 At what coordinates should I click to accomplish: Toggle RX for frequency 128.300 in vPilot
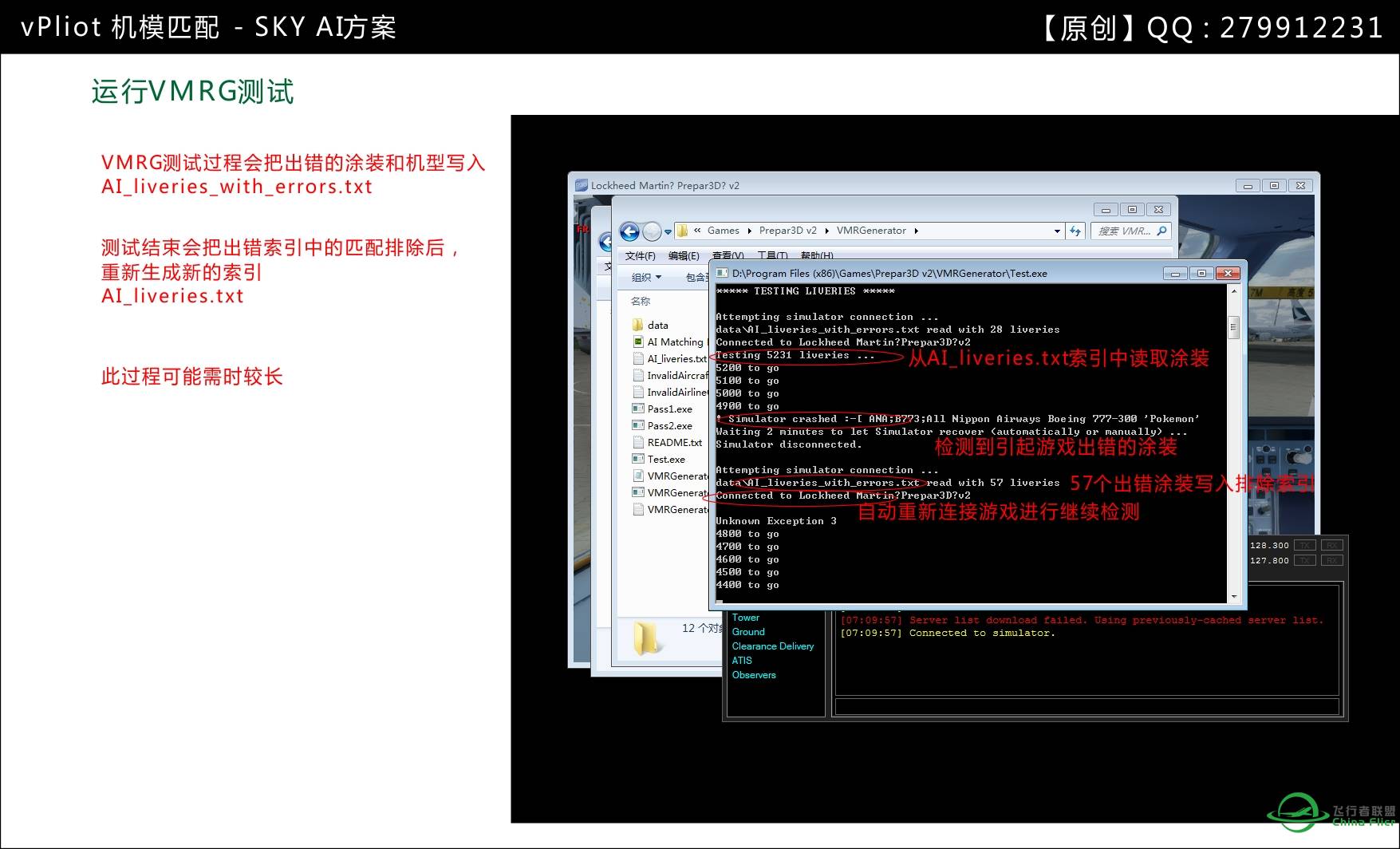click(1332, 546)
